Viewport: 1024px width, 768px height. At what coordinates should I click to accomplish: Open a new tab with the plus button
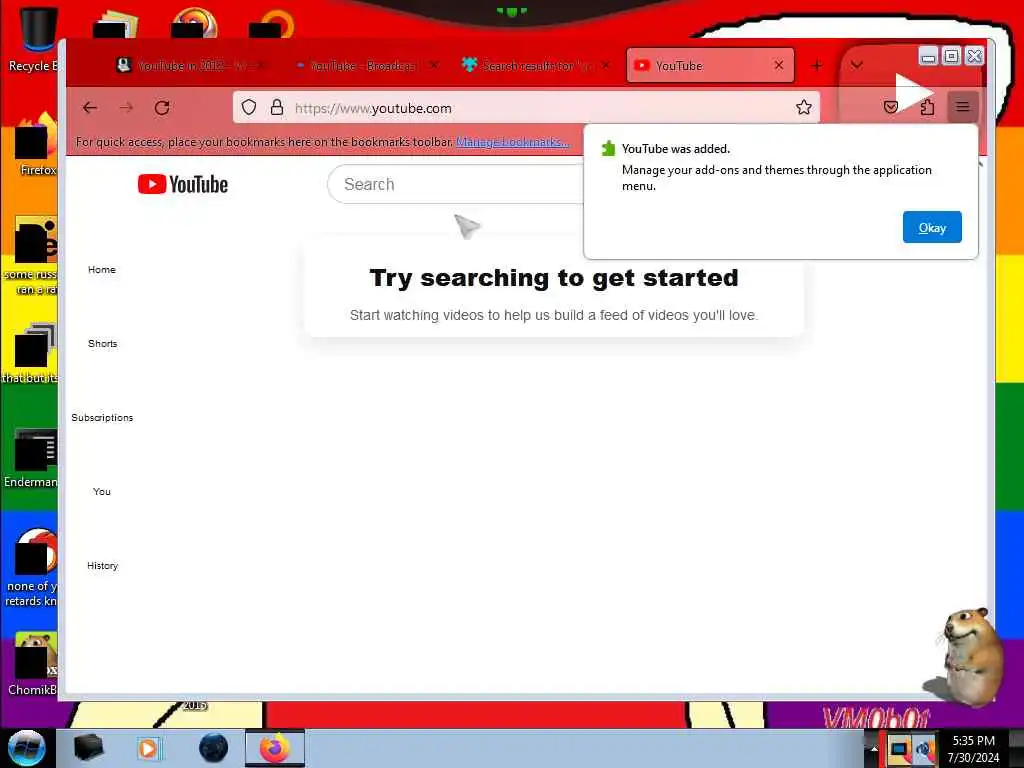tap(816, 65)
